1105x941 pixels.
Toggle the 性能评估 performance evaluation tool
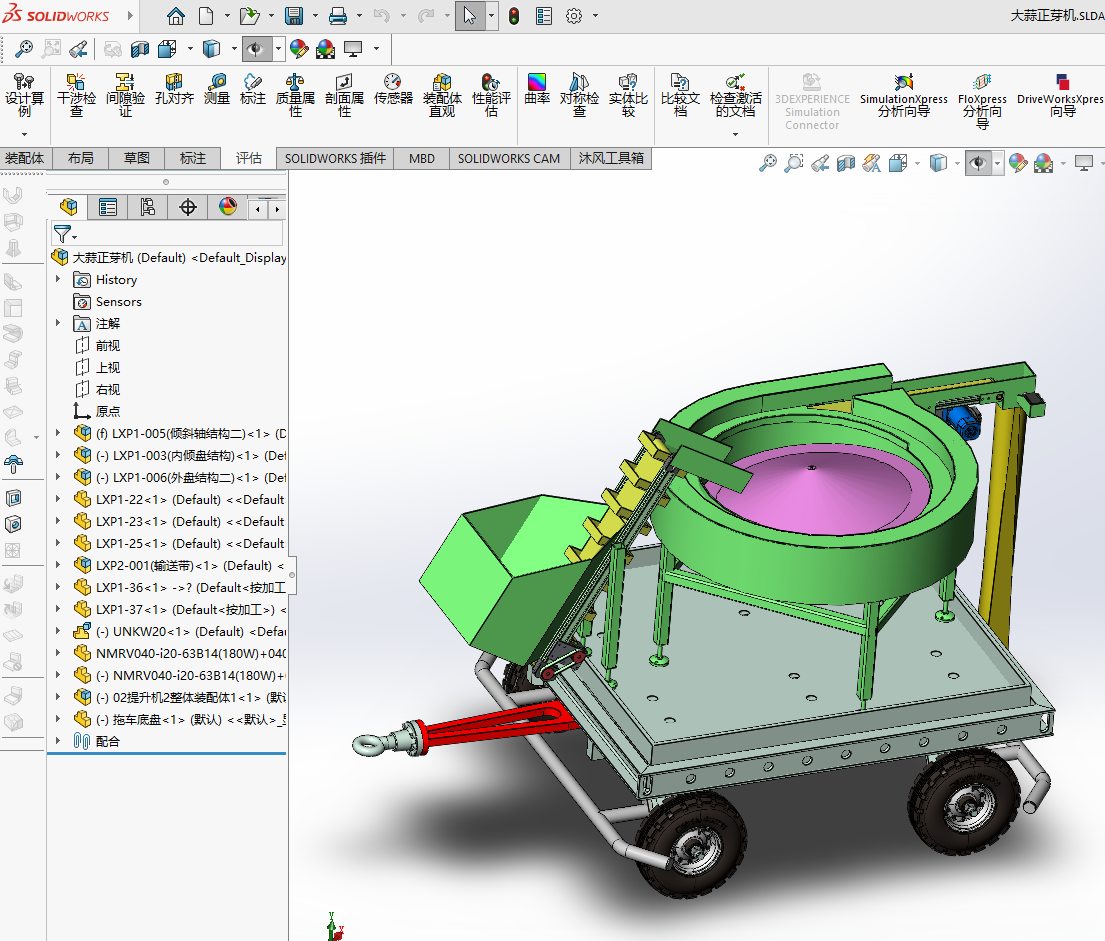[x=491, y=94]
